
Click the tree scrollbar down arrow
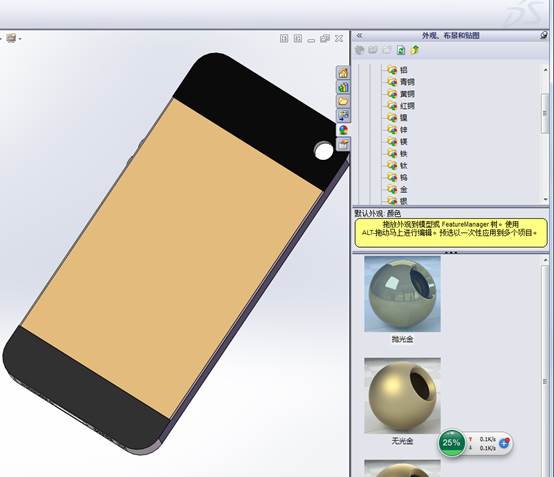(x=546, y=200)
